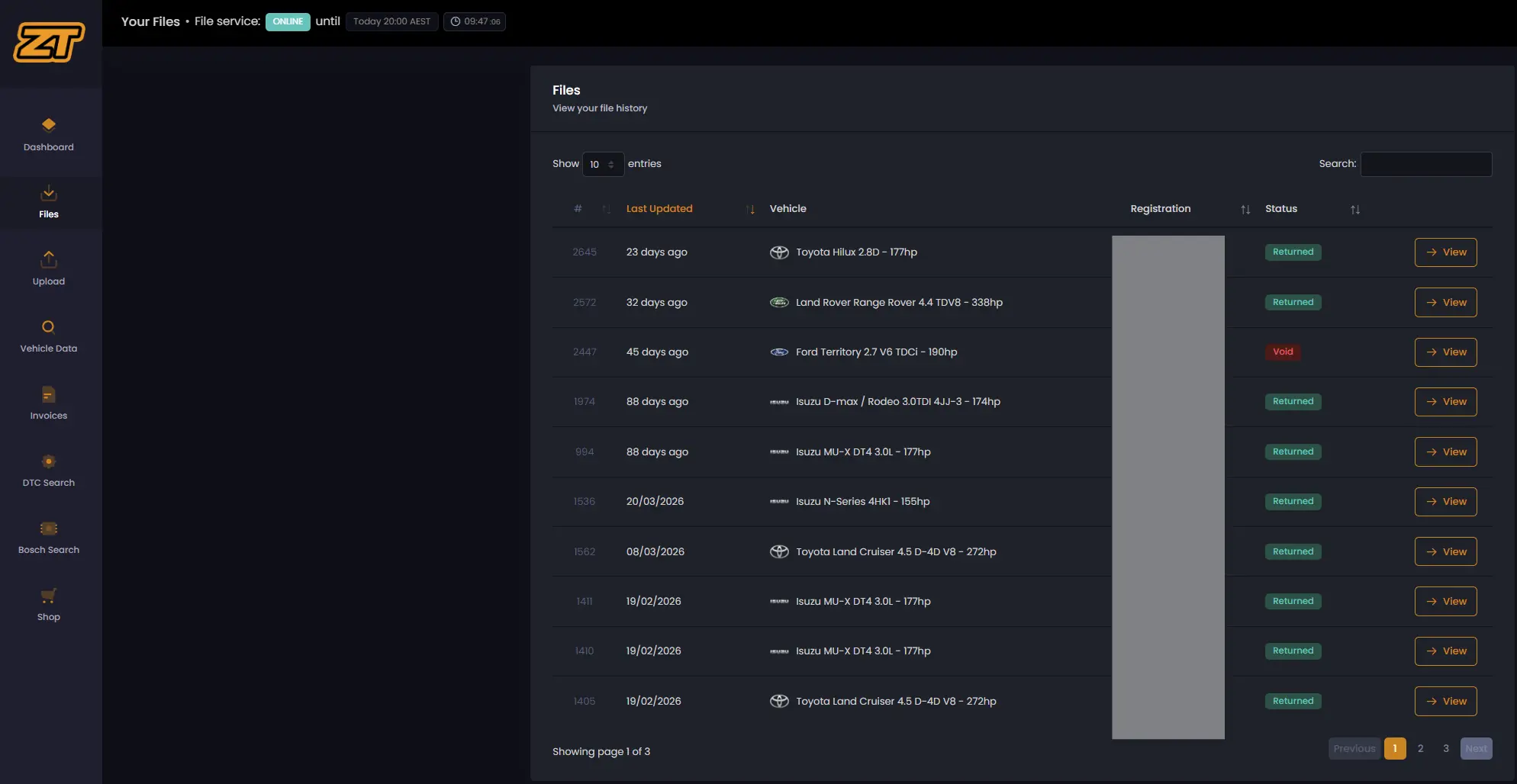Click Isuzu logo in row 1410

779,651
